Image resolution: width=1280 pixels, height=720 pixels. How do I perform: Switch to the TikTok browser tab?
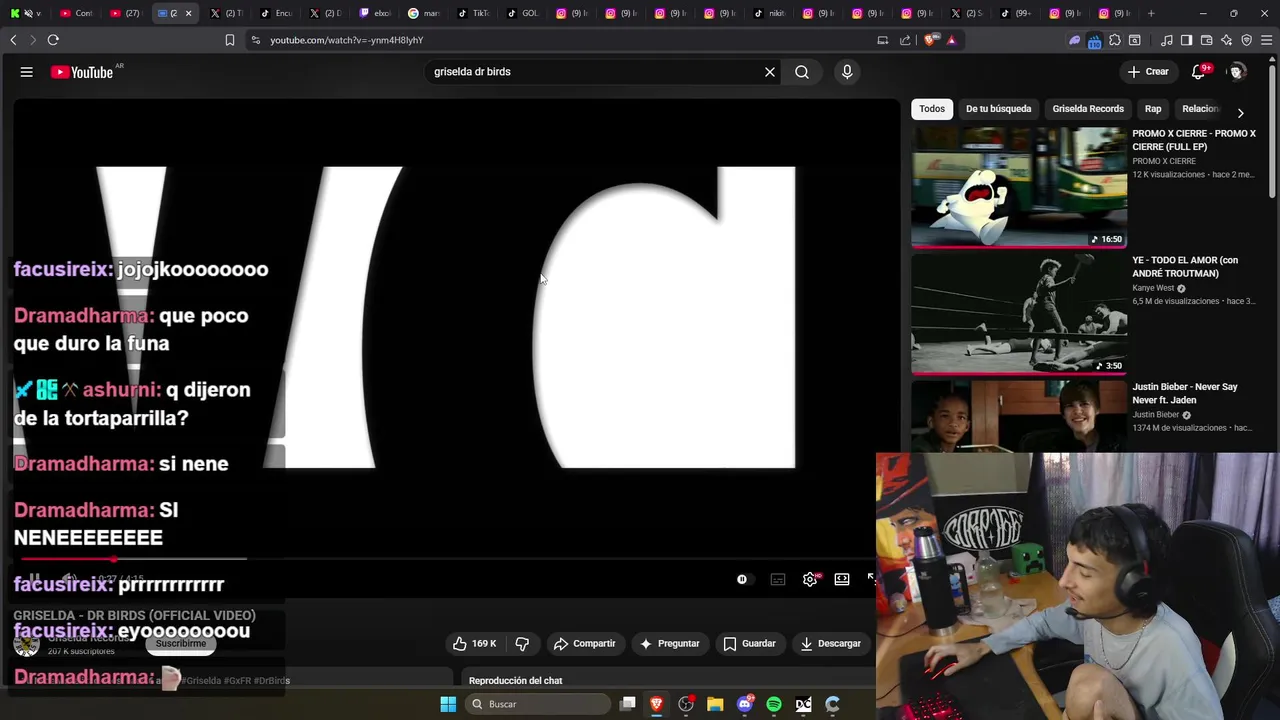pos(473,13)
